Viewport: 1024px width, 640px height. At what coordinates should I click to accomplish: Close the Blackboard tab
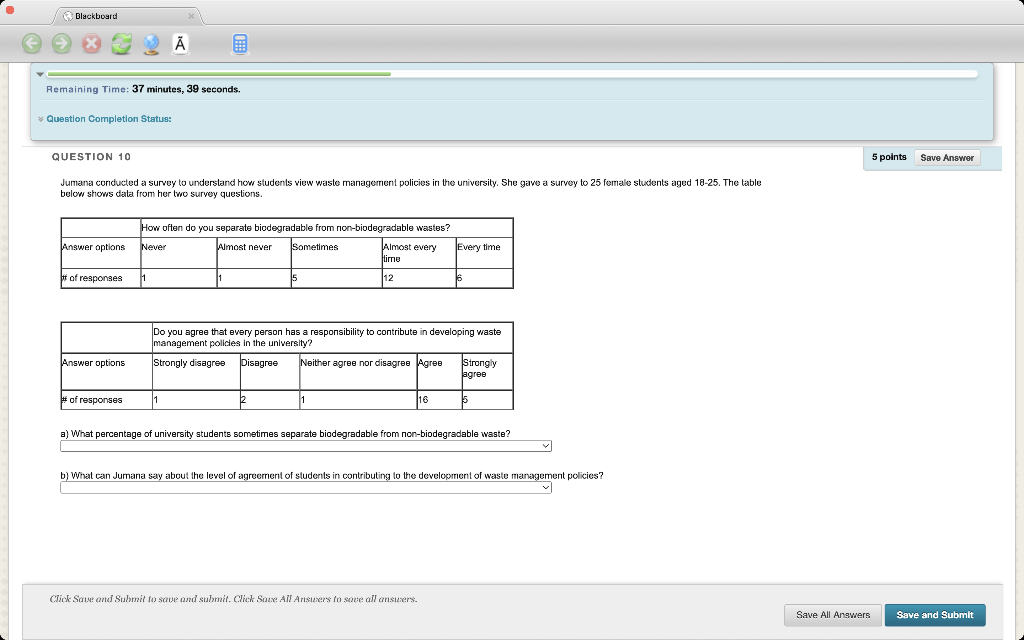point(191,16)
